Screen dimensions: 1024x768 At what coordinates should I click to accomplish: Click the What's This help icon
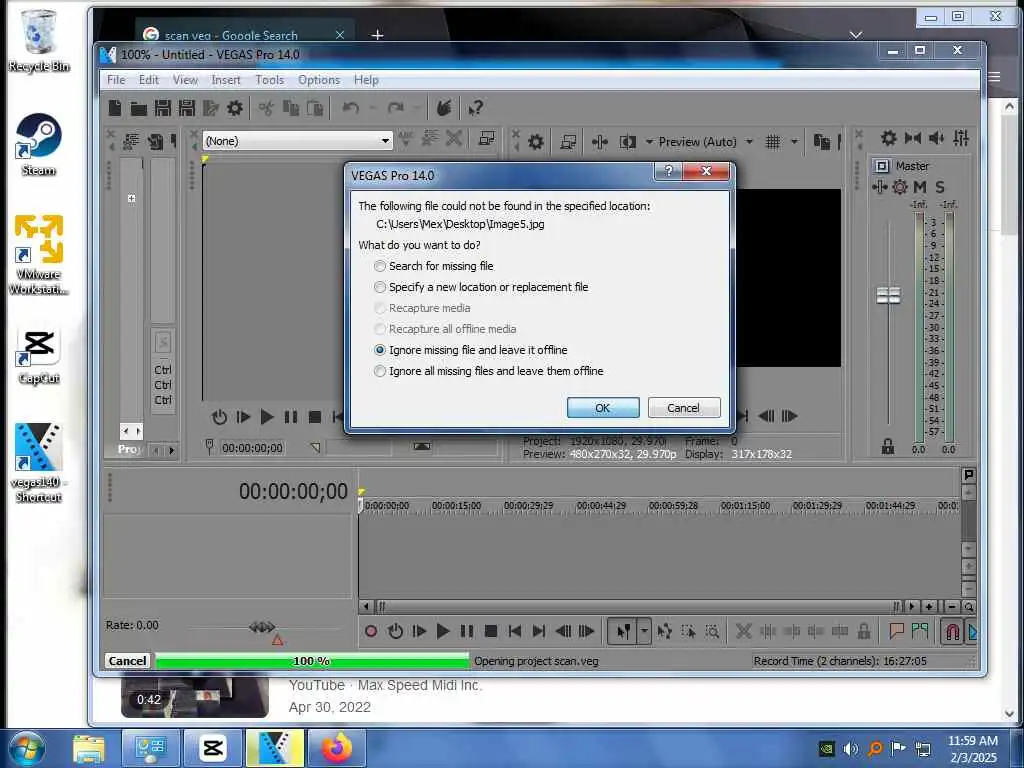click(475, 108)
